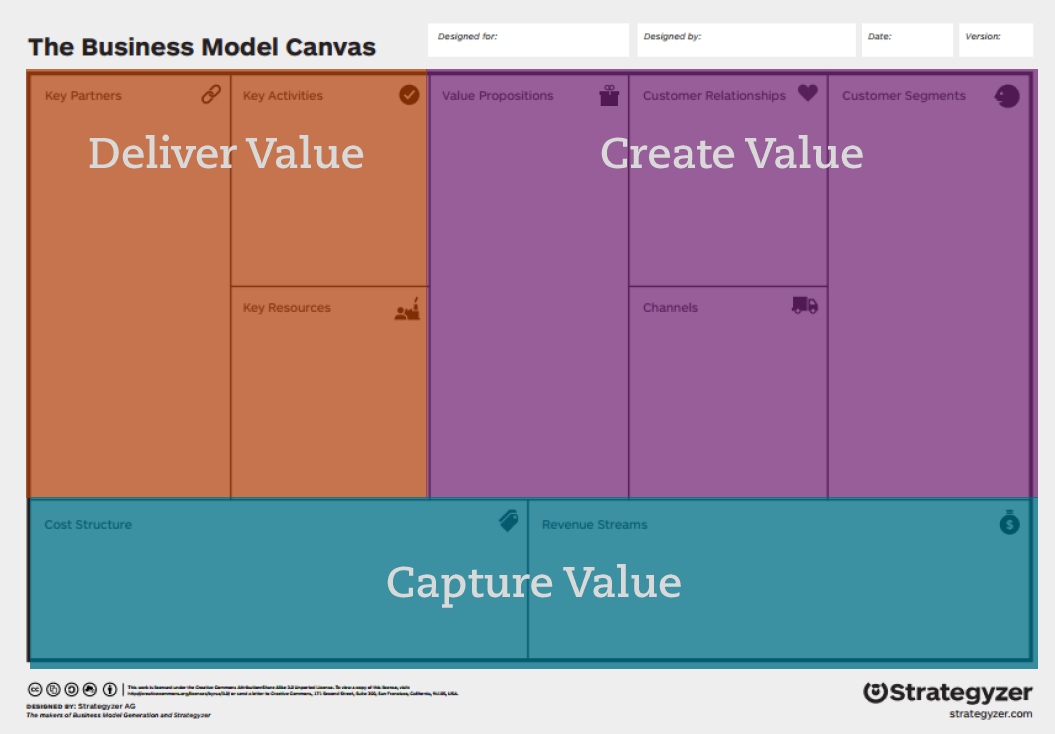This screenshot has height=734, width=1055.
Task: Click the Create Value heading
Action: coord(731,153)
